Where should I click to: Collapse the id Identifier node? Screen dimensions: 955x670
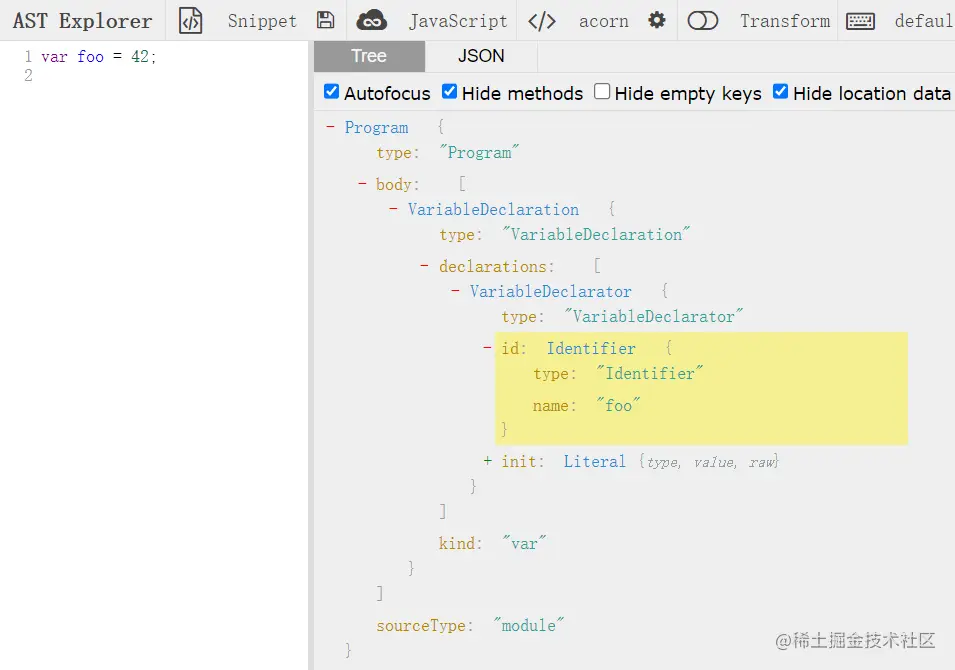click(487, 348)
